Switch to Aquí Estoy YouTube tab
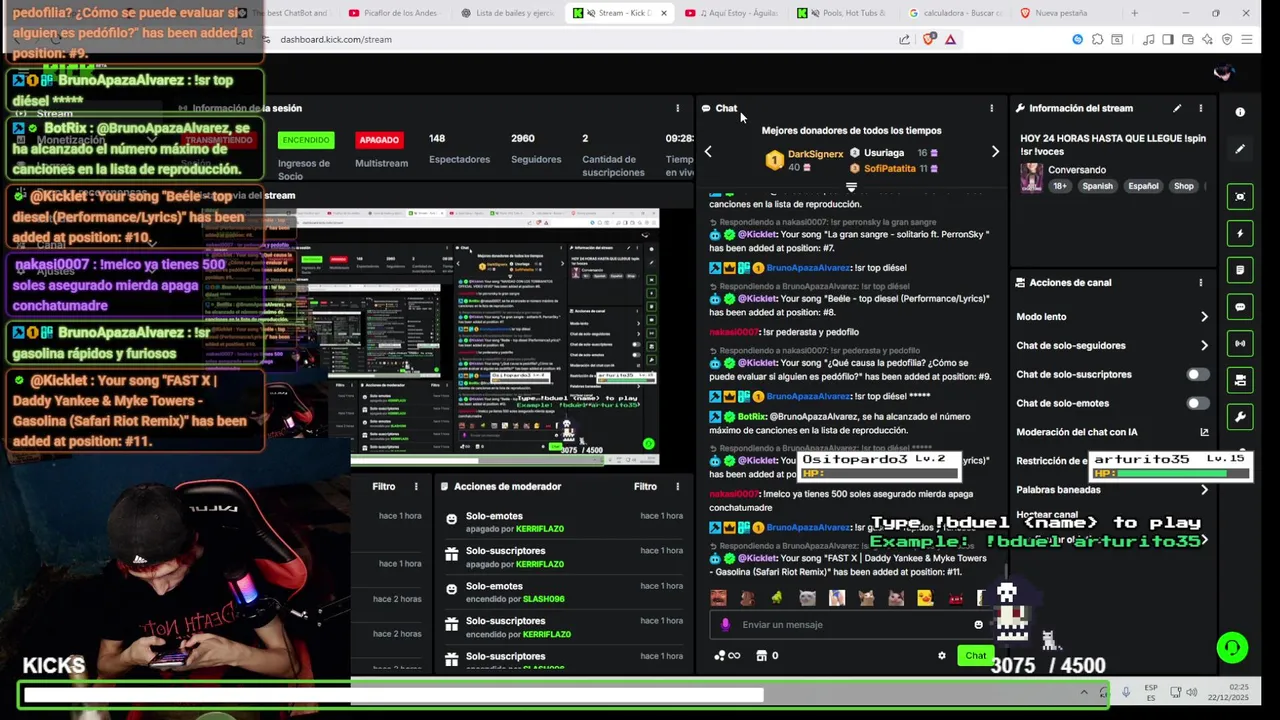Viewport: 1280px width, 720px height. point(731,13)
